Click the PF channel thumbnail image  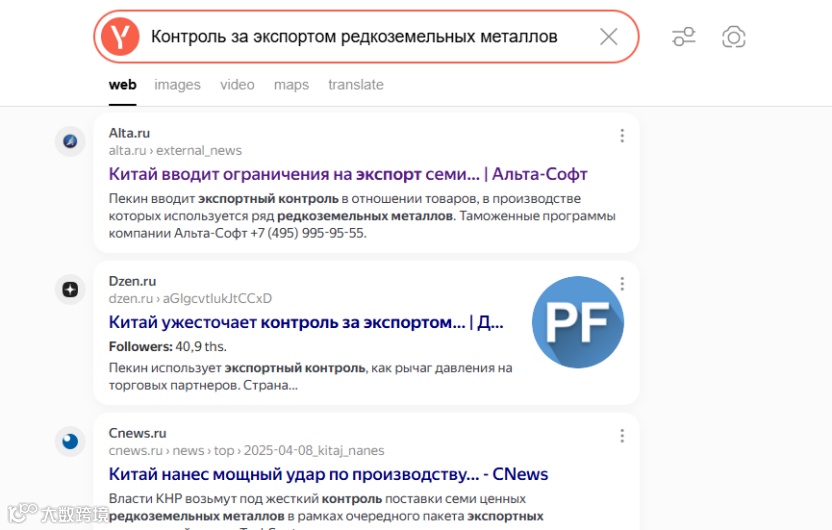[x=578, y=322]
